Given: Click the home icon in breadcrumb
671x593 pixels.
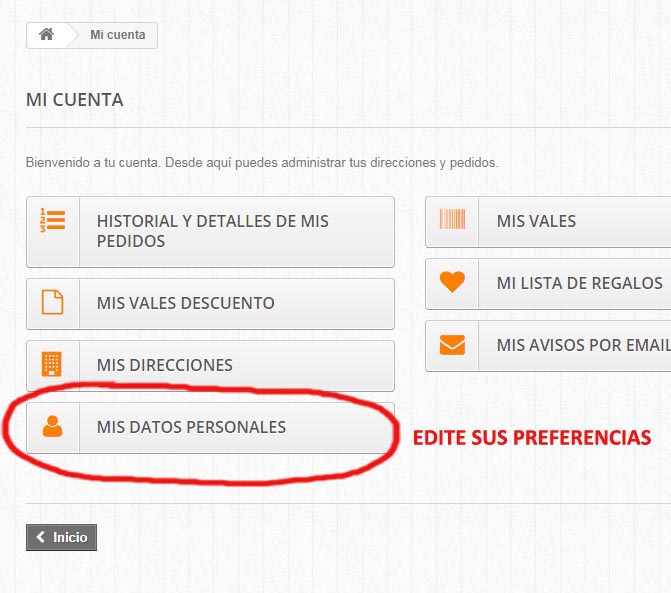Looking at the screenshot, I should tap(47, 34).
